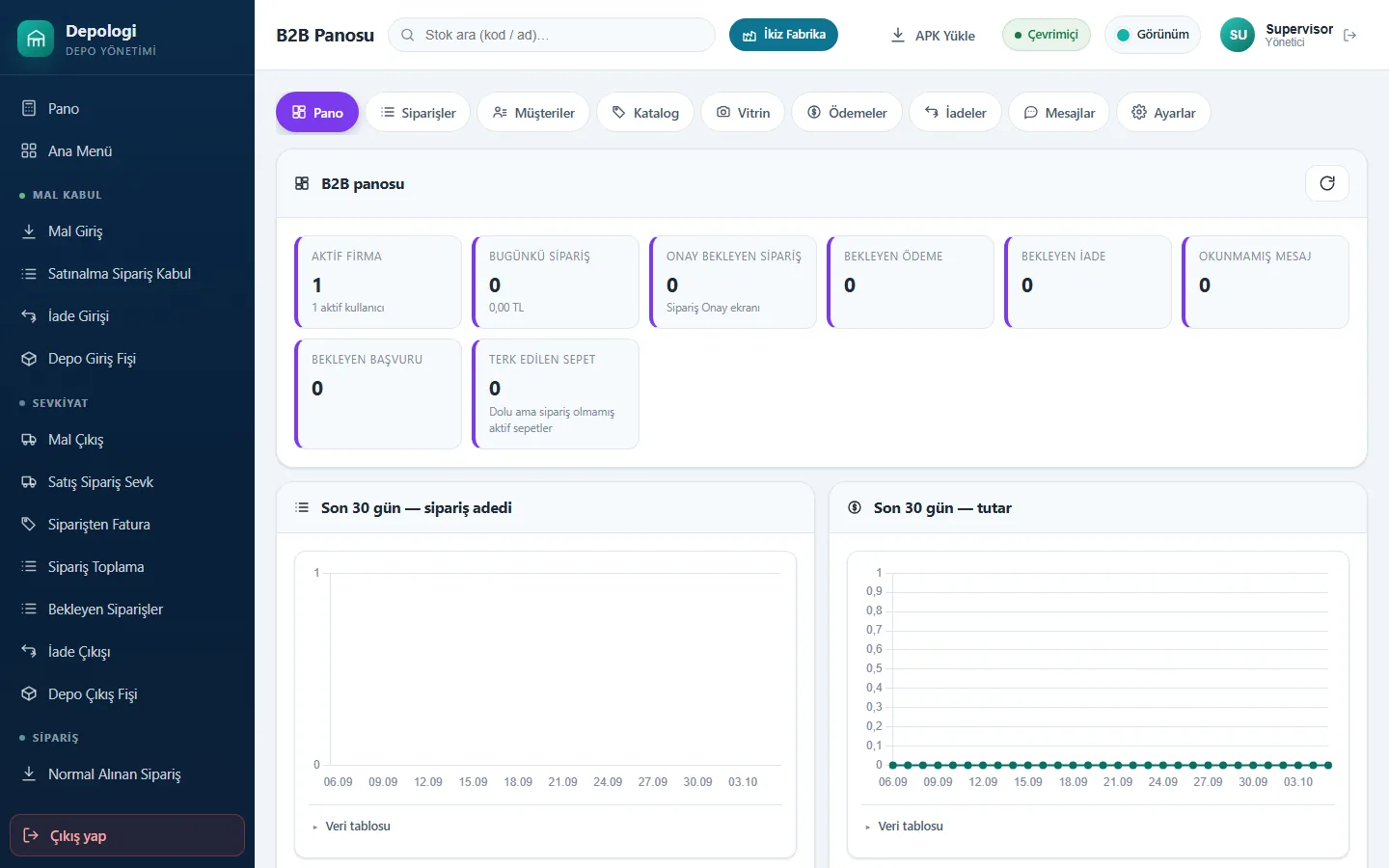Click the SU user avatar

pyautogui.click(x=1239, y=35)
